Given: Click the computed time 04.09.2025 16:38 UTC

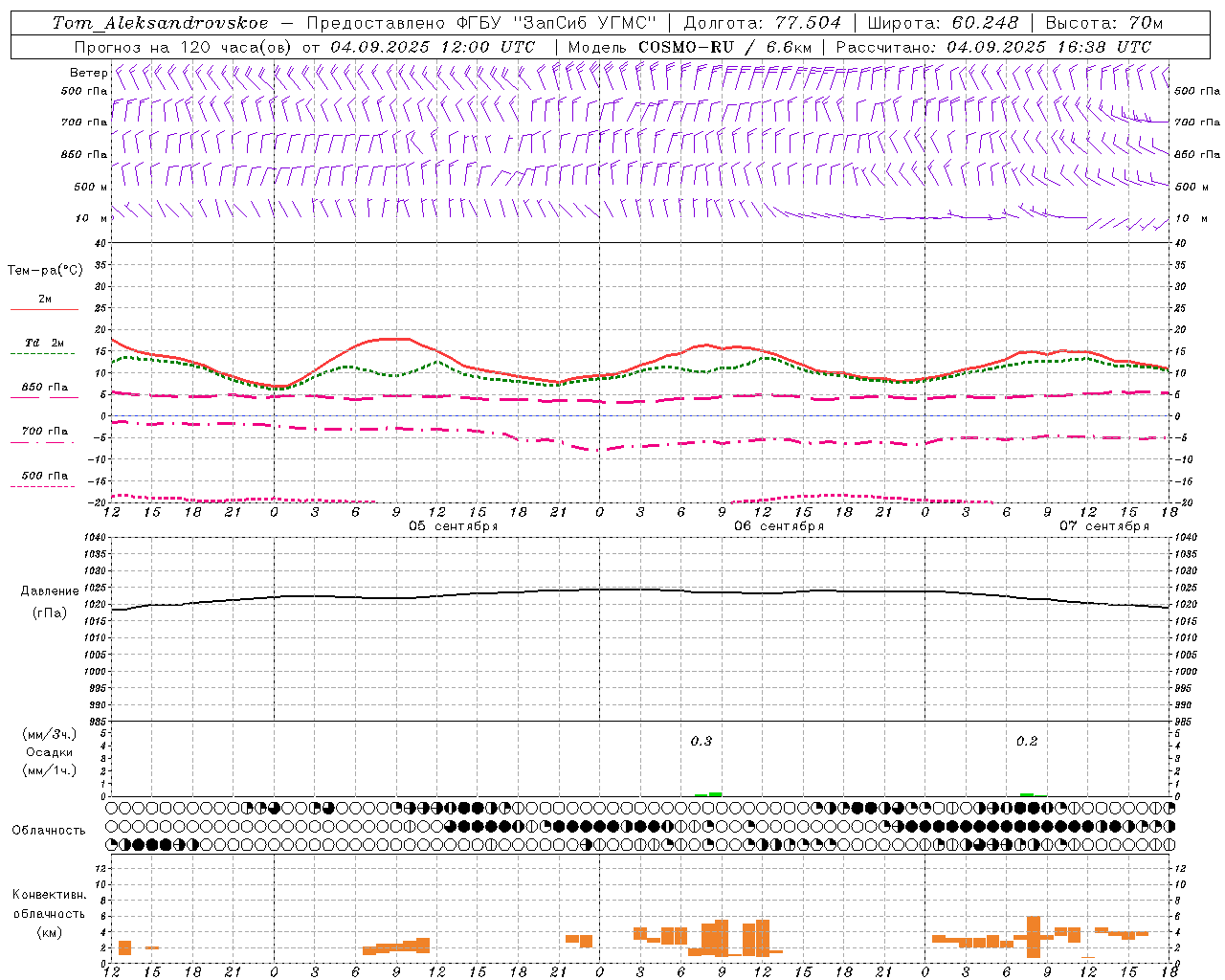Looking at the screenshot, I should point(1049,47).
